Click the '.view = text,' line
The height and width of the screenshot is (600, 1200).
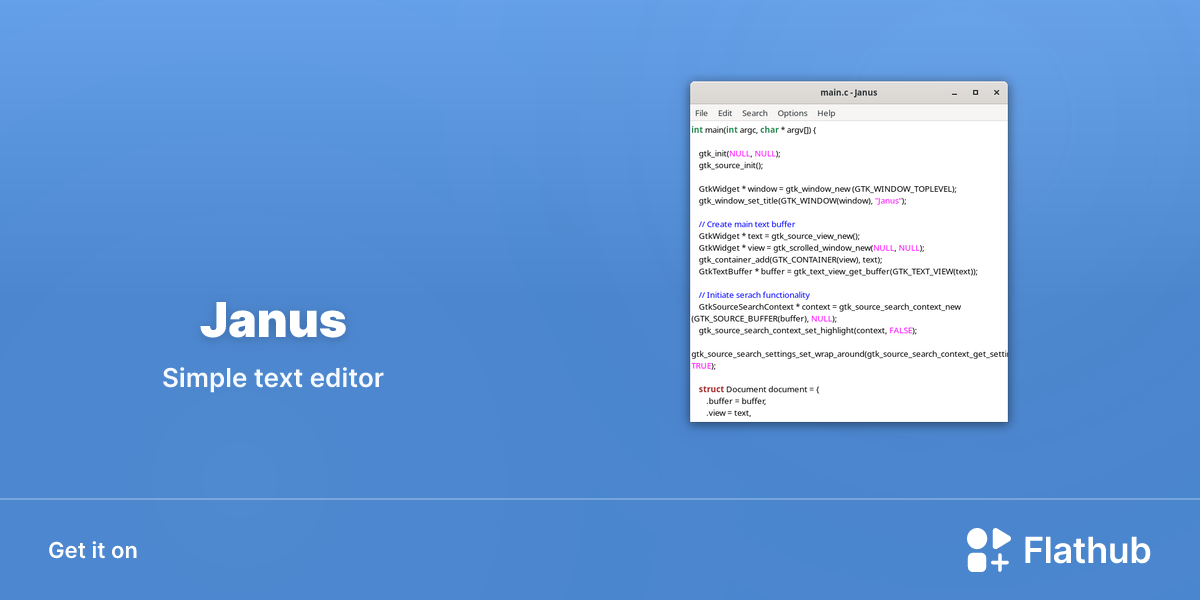pyautogui.click(x=728, y=412)
